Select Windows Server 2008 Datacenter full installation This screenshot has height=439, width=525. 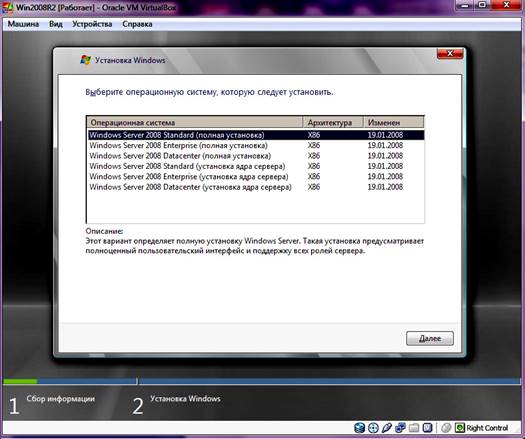[255, 156]
